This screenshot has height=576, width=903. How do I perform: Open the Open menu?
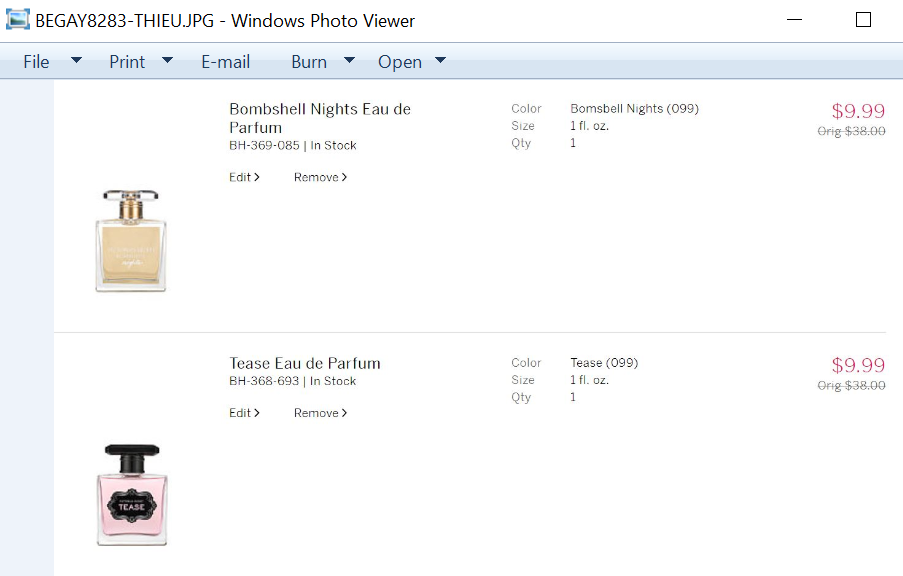tap(400, 62)
